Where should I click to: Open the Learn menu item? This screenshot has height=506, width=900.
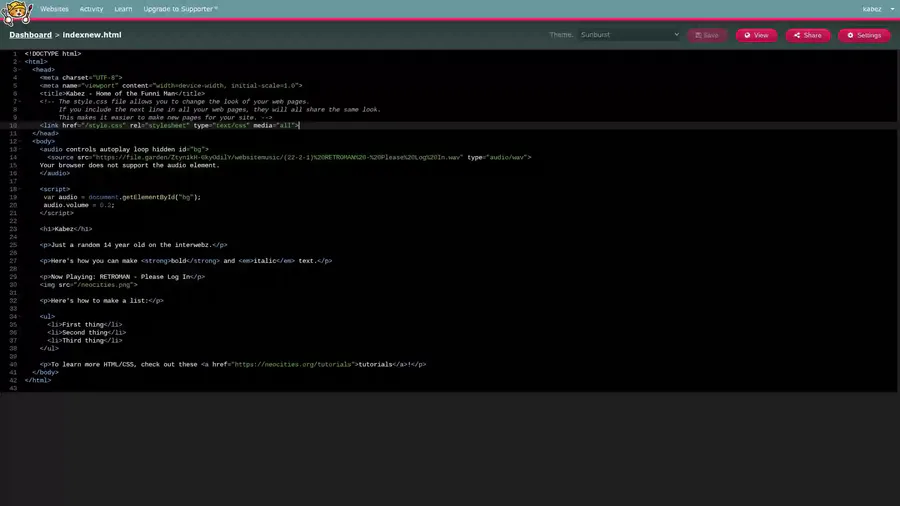coord(123,9)
